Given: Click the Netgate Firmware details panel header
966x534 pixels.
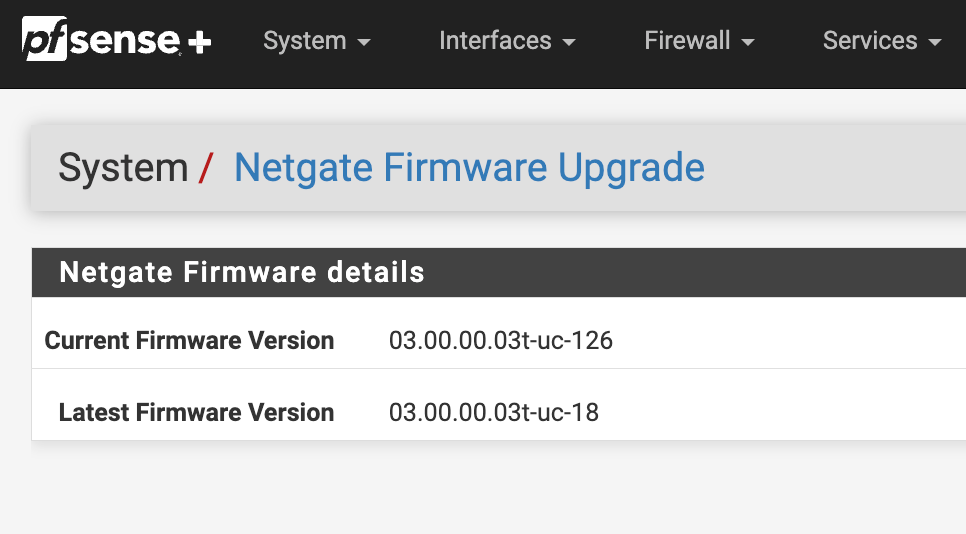Looking at the screenshot, I should pos(499,272).
